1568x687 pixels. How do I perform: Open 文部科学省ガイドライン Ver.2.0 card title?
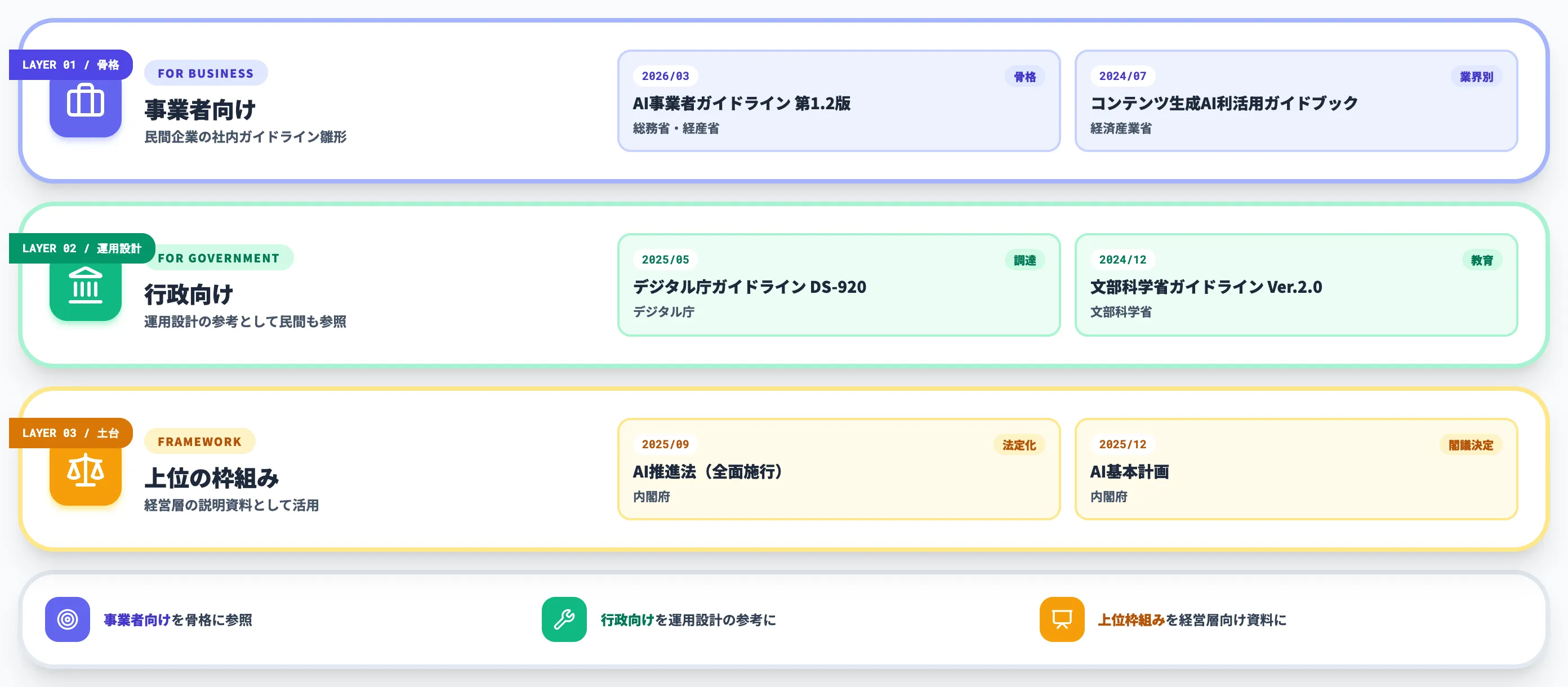1206,287
